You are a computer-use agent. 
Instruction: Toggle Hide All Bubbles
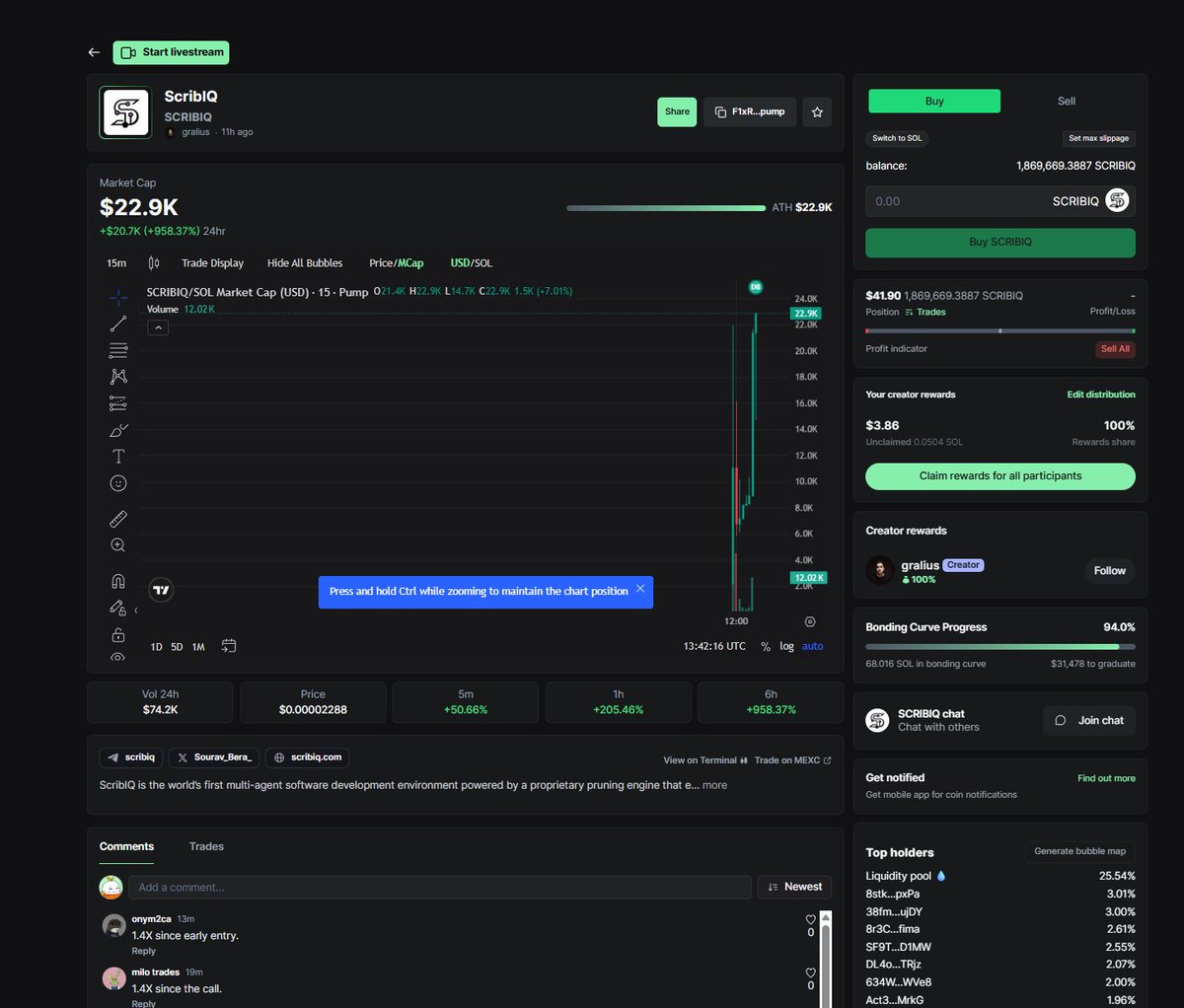coord(305,263)
